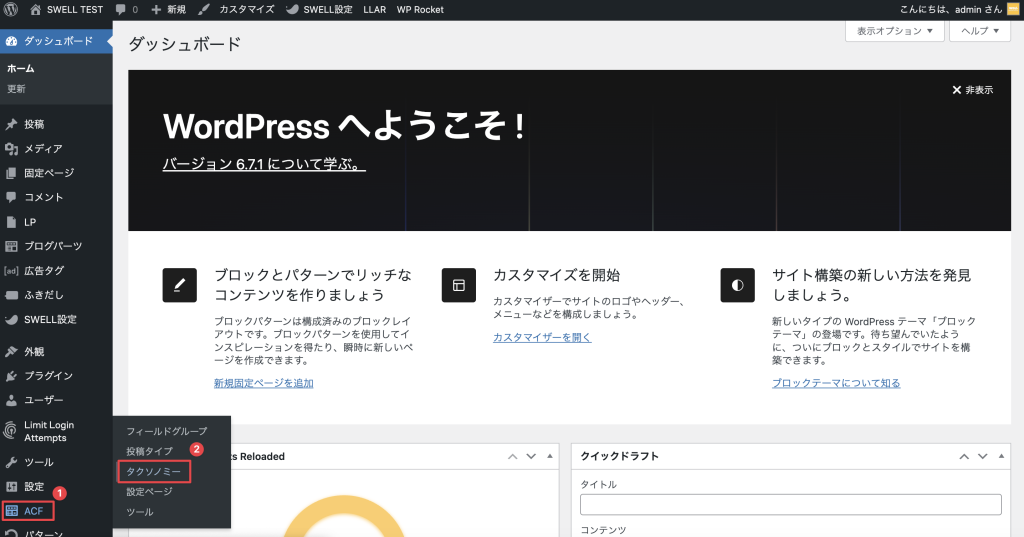Open the ACF menu icon
Viewport: 1024px width, 537px height.
tap(12, 511)
